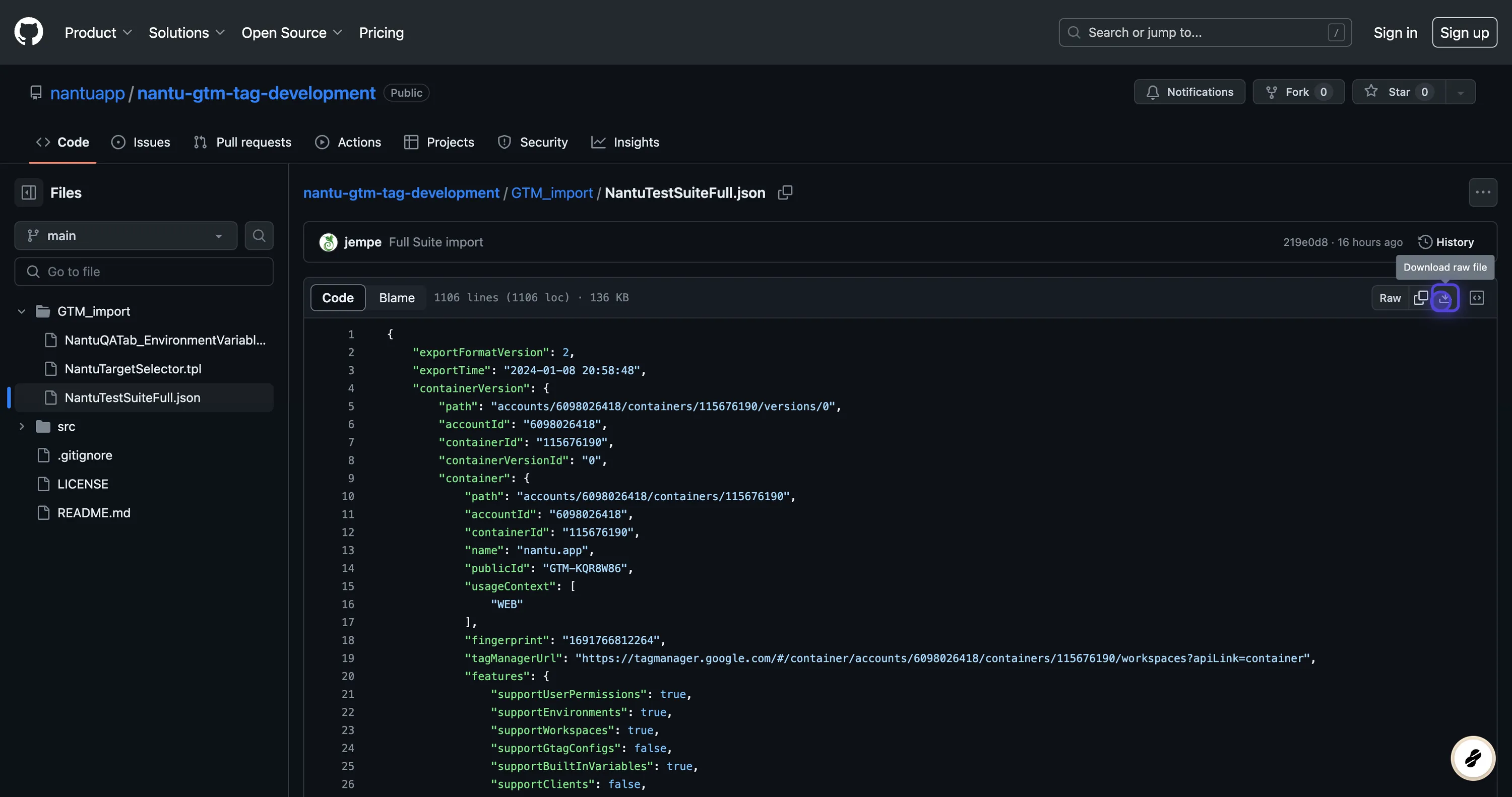The height and width of the screenshot is (797, 1512).
Task: Copy raw file contents icon
Action: (x=1420, y=298)
